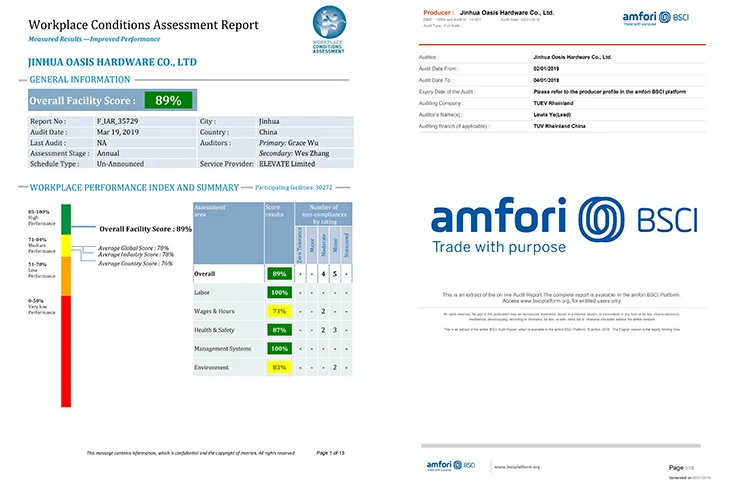750x485 pixels.
Task: Click the report number 'F_IAR_35729'
Action: 118,121
